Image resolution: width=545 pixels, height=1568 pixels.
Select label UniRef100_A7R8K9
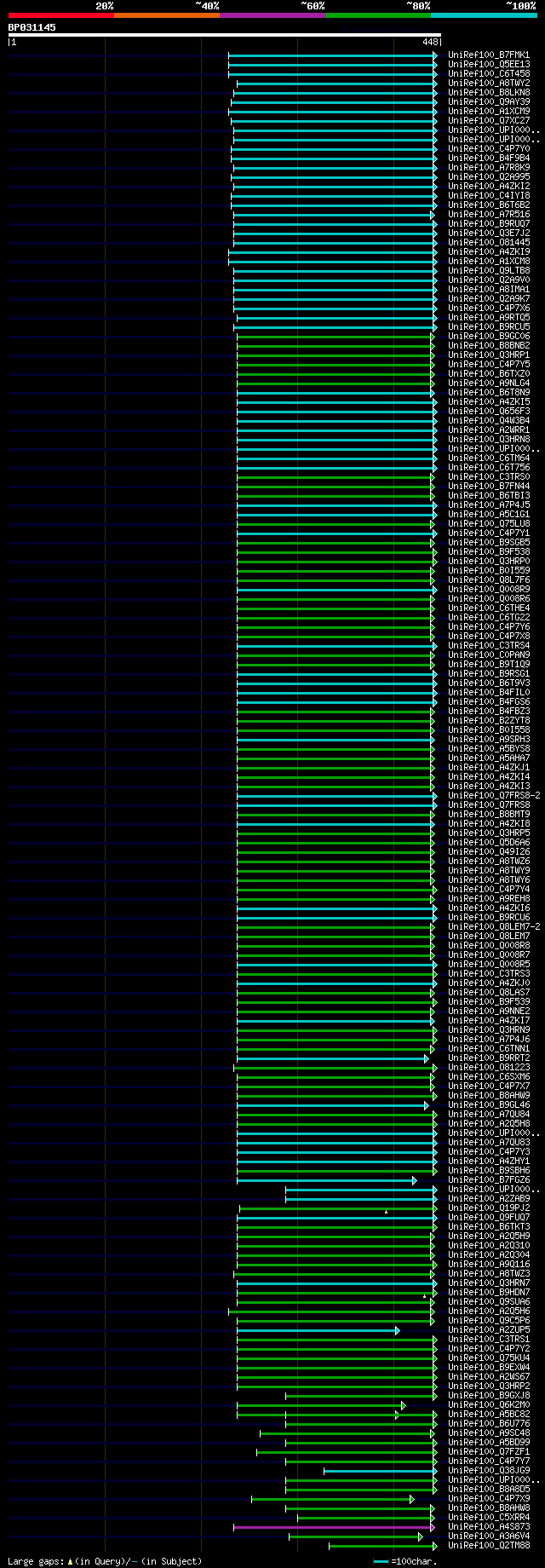pos(489,167)
